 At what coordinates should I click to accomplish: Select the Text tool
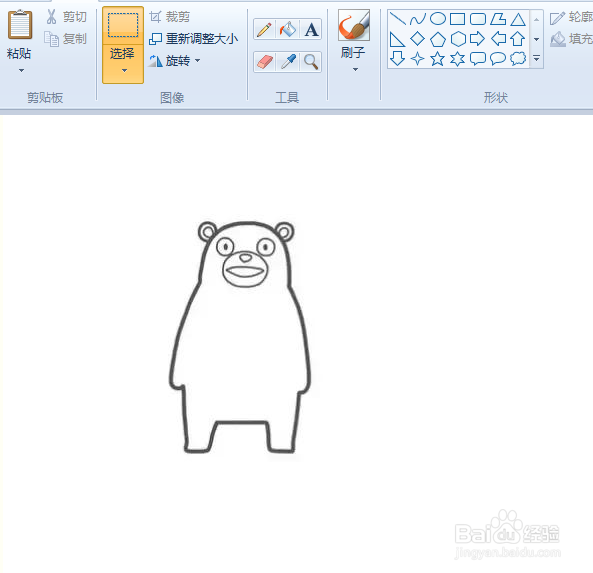tap(311, 29)
